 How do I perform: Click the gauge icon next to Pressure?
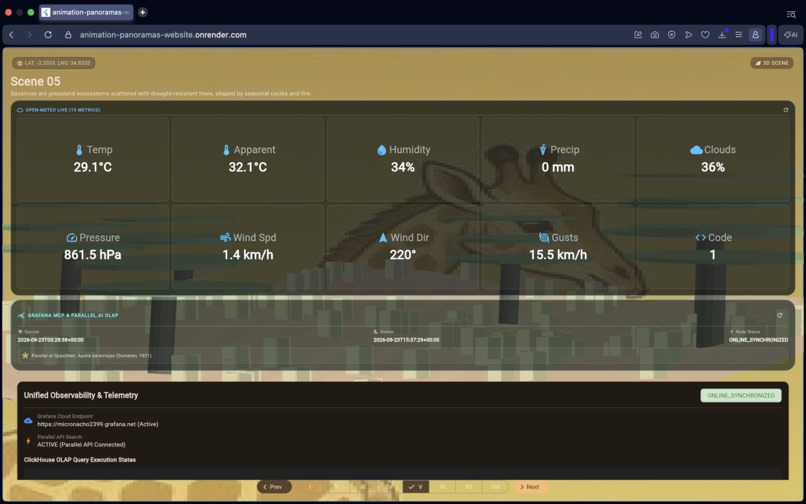click(72, 238)
